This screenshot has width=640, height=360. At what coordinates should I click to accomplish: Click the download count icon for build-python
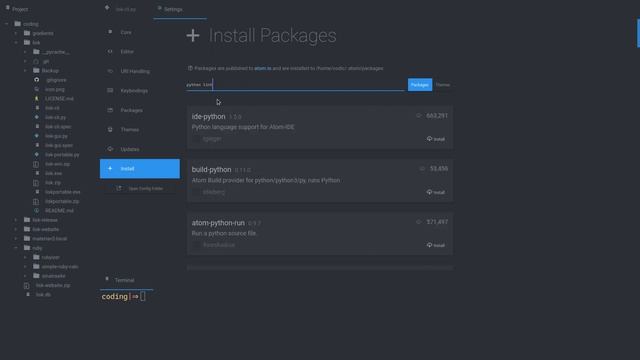(422, 169)
